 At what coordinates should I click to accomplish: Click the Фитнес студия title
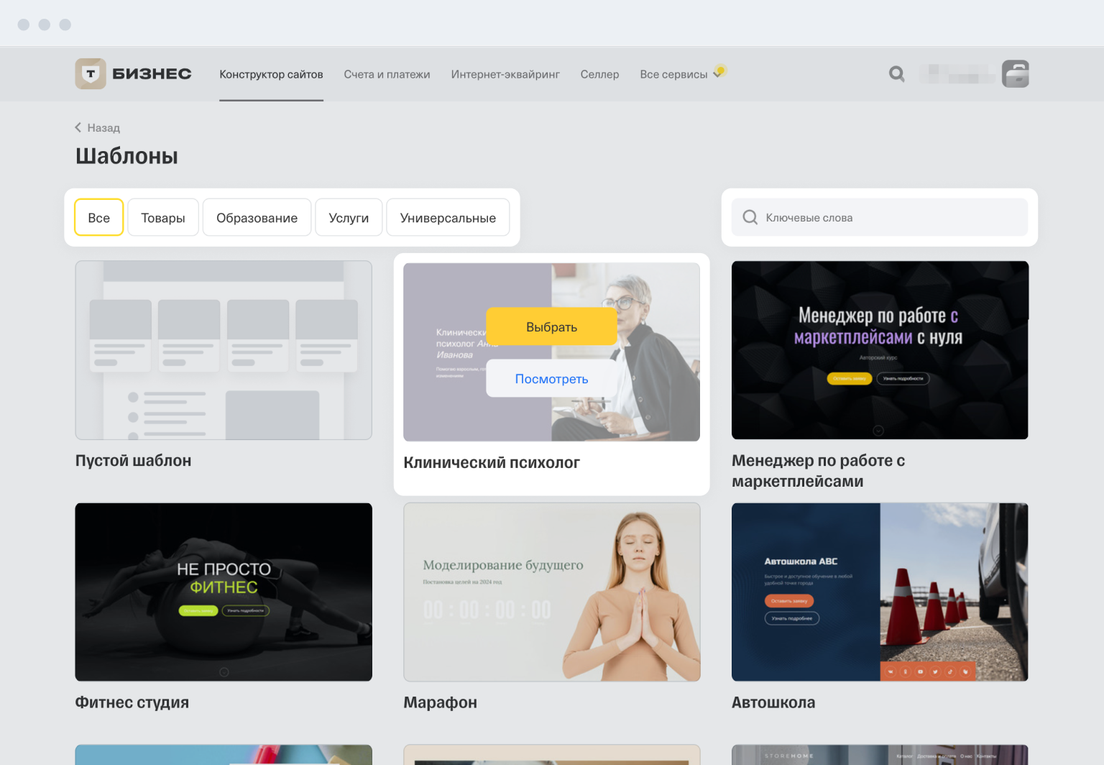[x=132, y=702]
